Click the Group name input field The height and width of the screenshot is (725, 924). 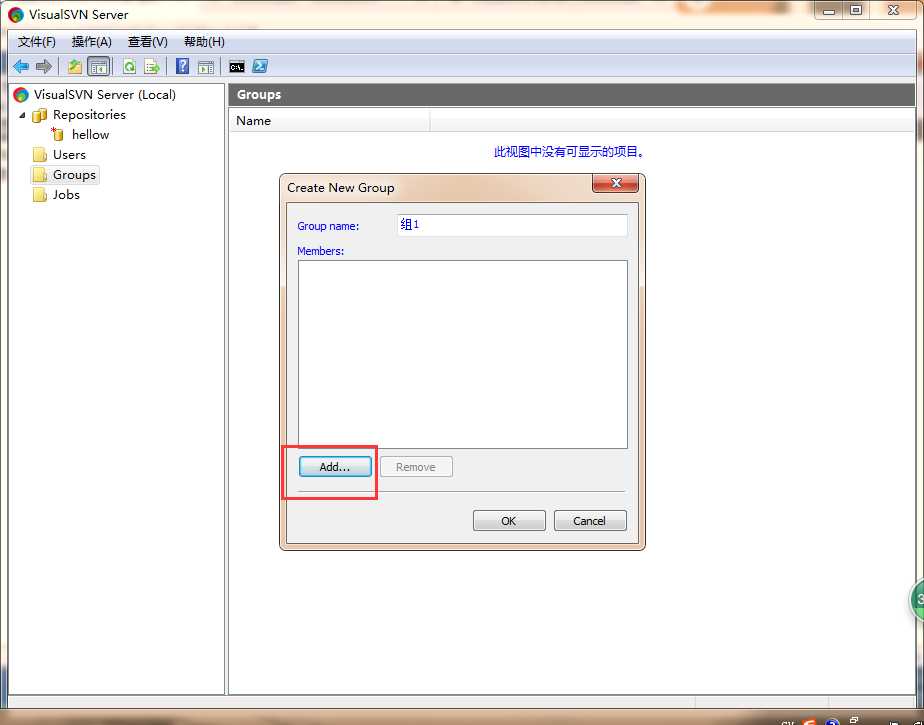[x=512, y=225]
